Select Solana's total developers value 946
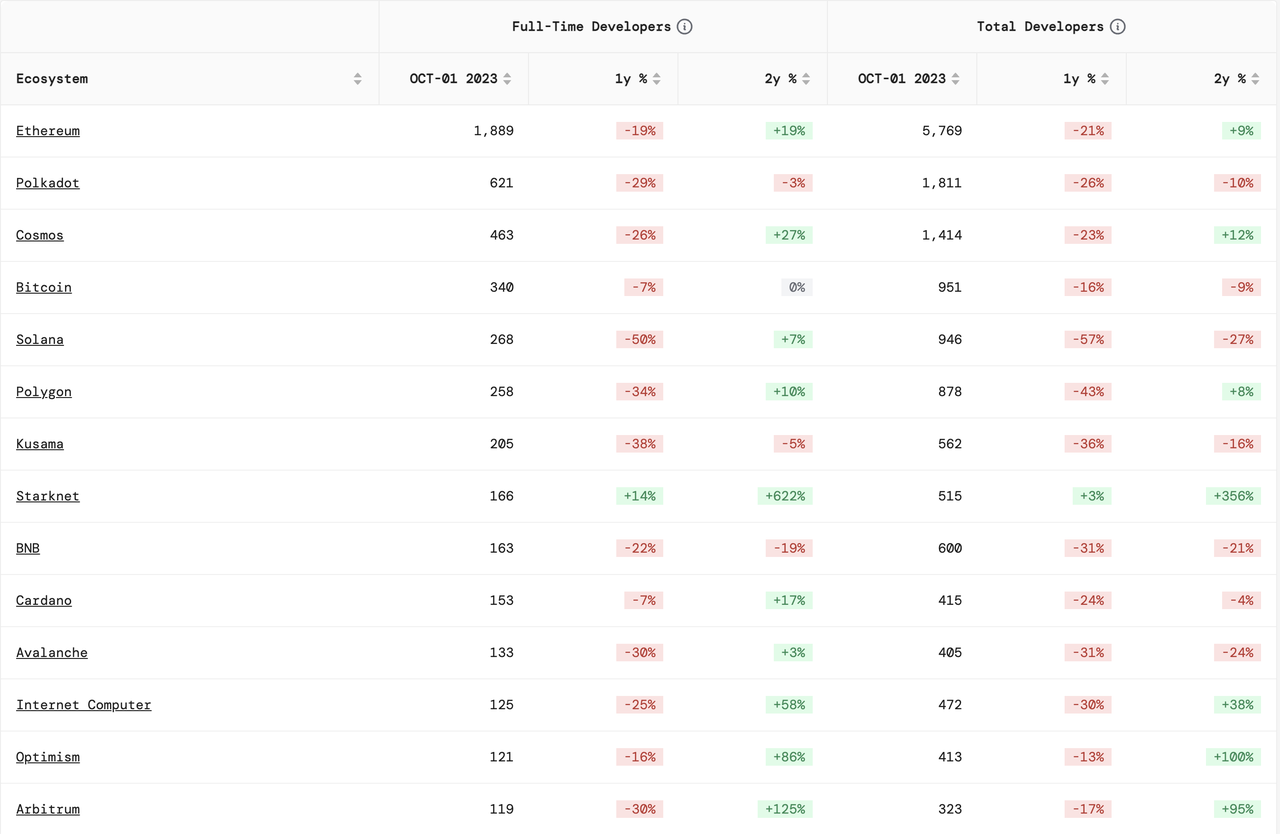 (950, 339)
